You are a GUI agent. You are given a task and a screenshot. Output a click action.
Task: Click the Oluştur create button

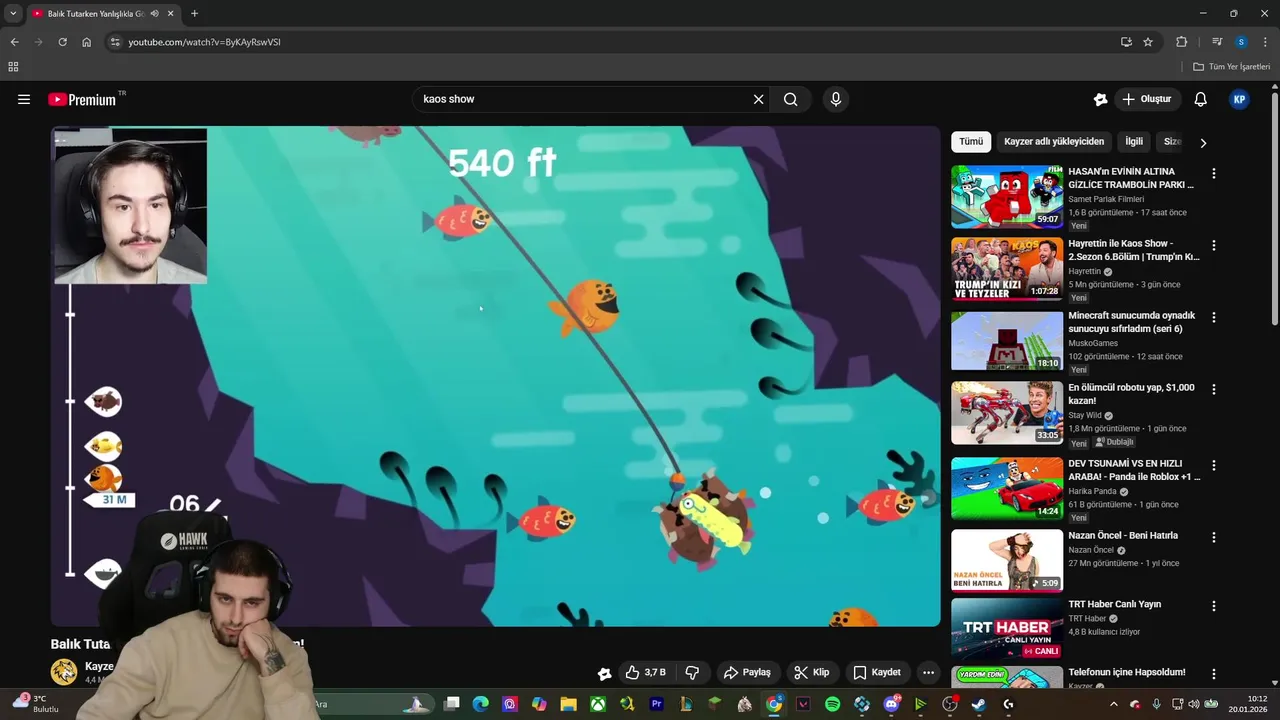pos(1147,99)
